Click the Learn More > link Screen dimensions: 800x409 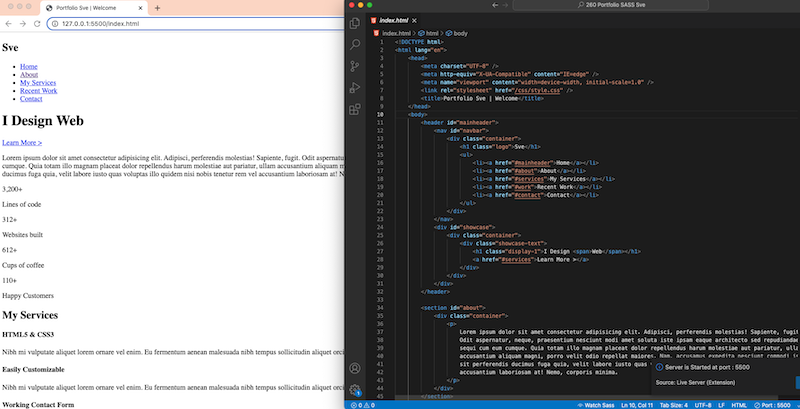tap(22, 143)
